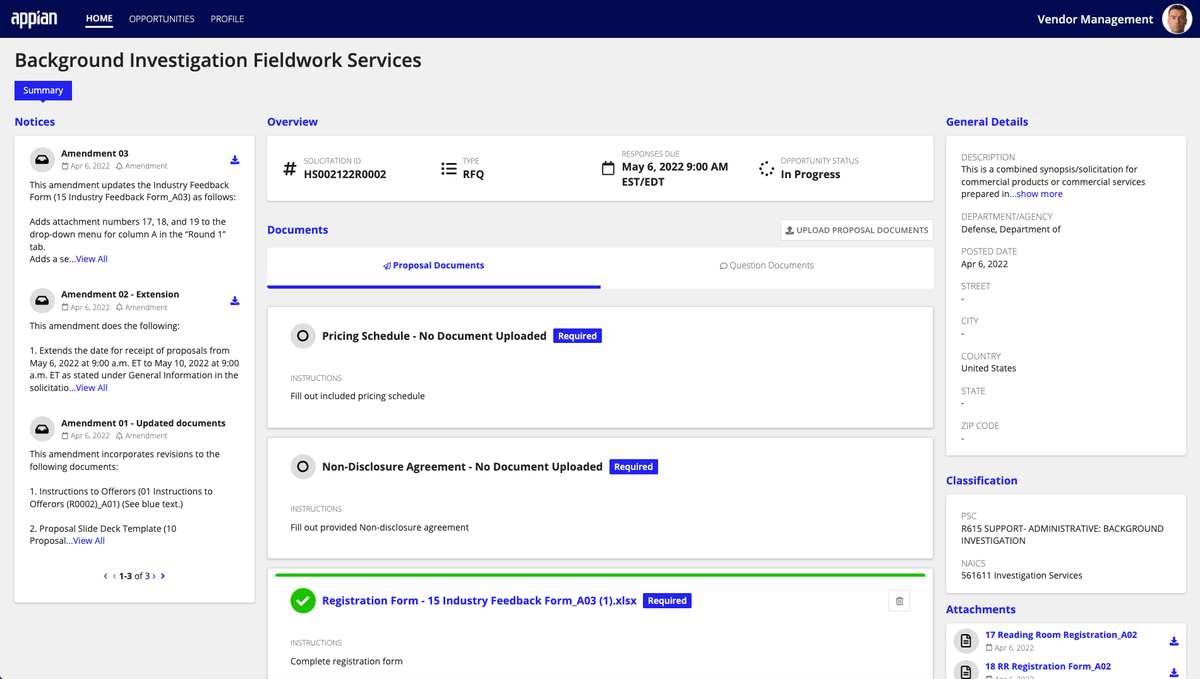This screenshot has height=679, width=1200.
Task: Download 18 RR Registration Form_A02 attachment
Action: click(1174, 672)
